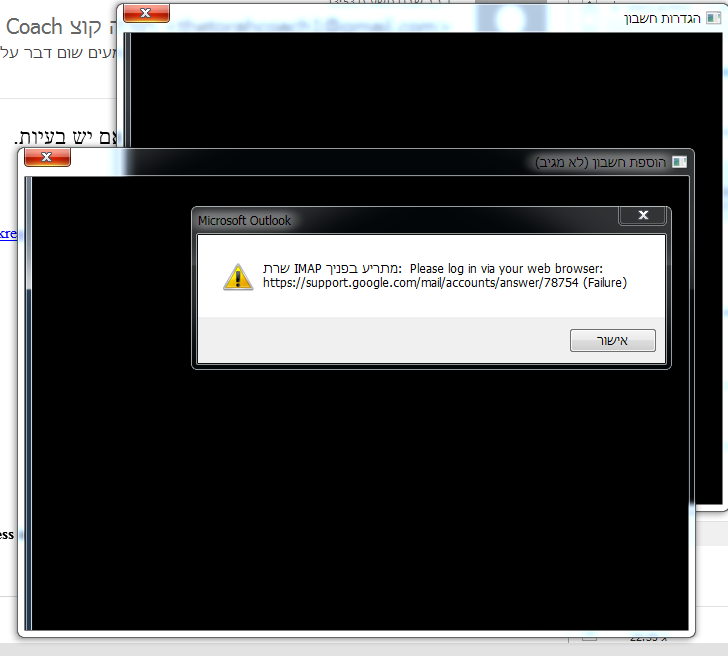Image resolution: width=728 pixels, height=656 pixels.
Task: Click the Microsoft Outlook dialog title
Action: 244,221
